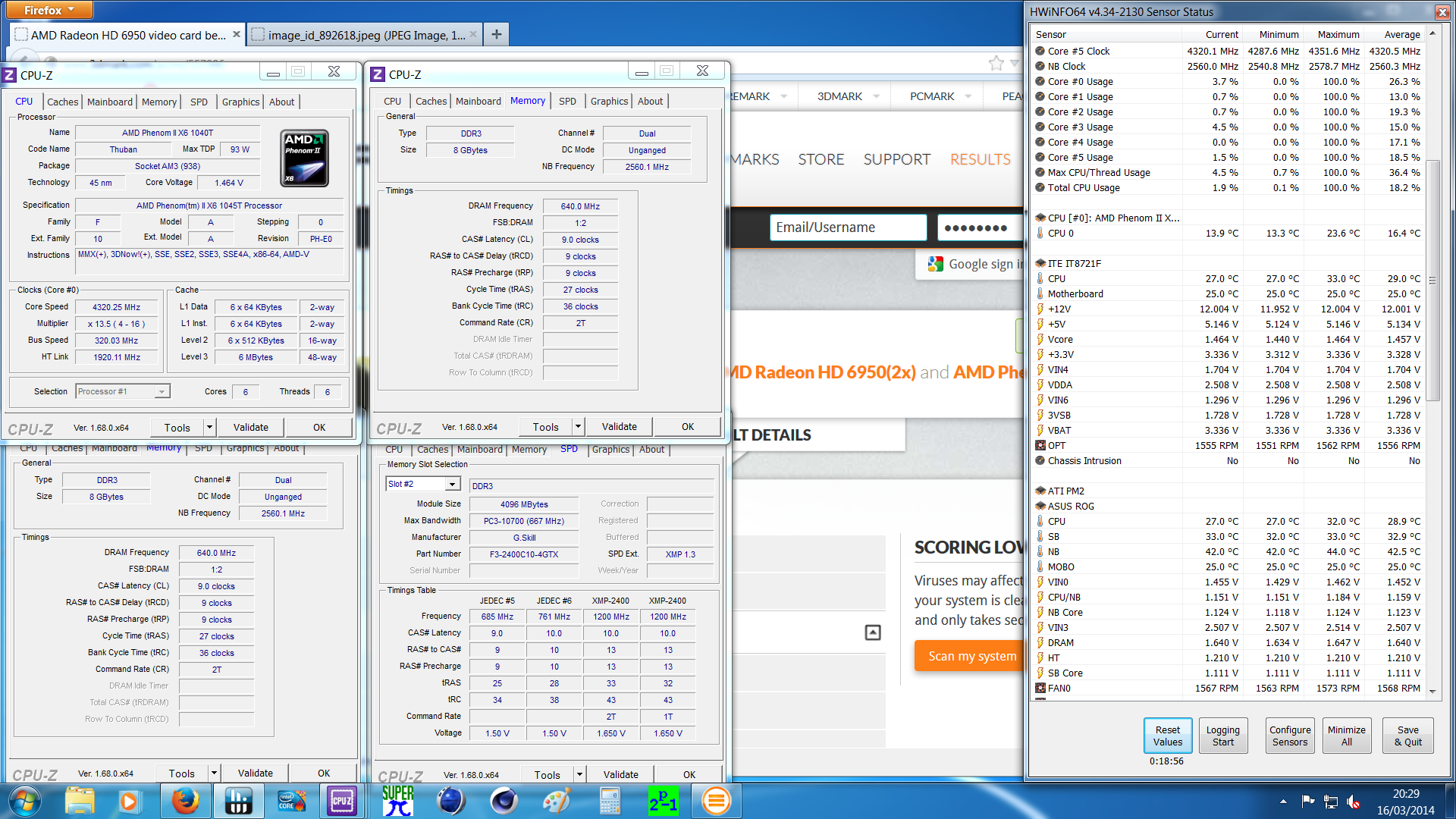Click HWiNFO scroll down arrow
Image resolution: width=1456 pixels, height=819 pixels.
[x=1432, y=691]
